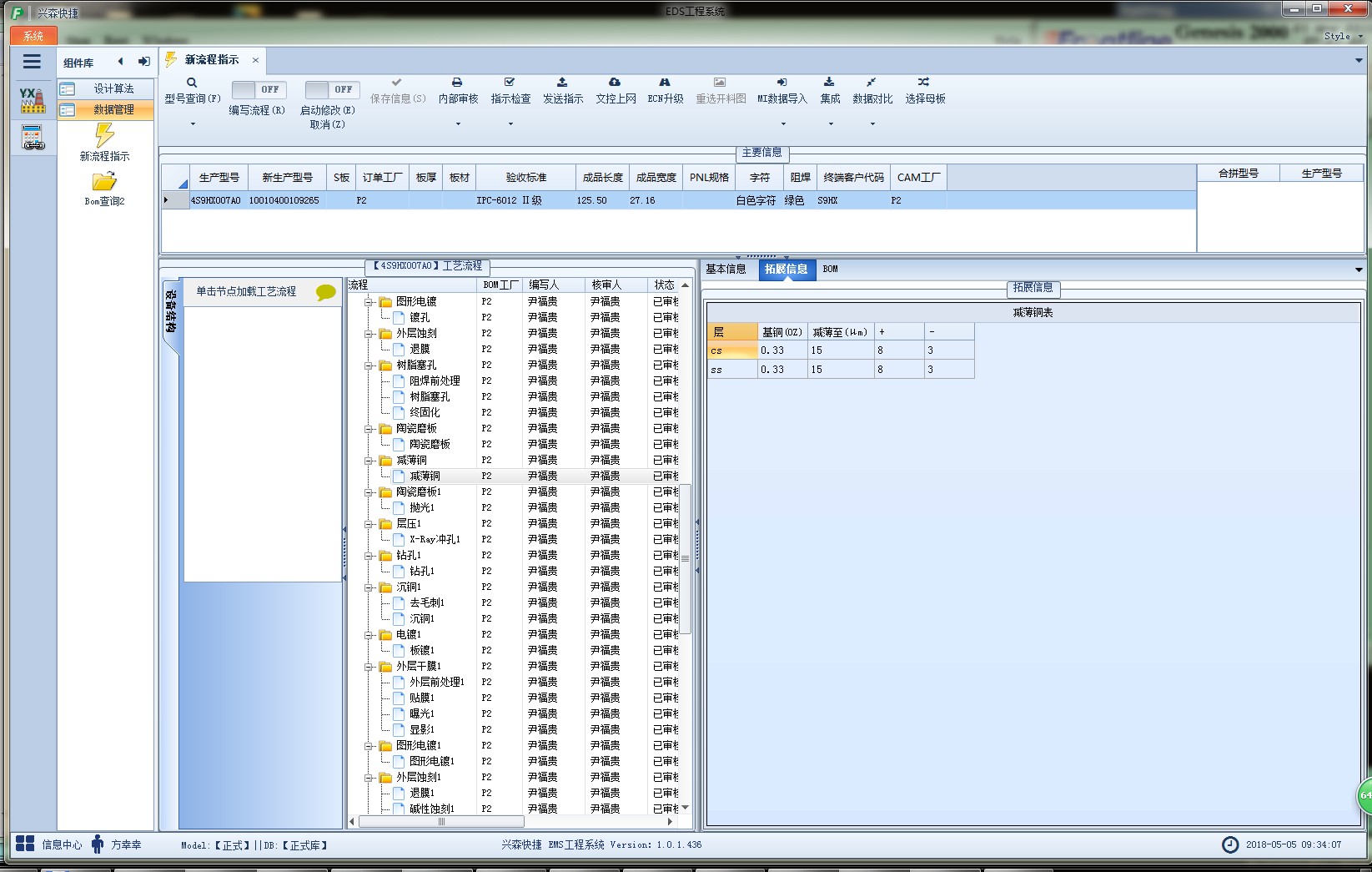The height and width of the screenshot is (872, 1372).
Task: Switch to 拓展信息 tab
Action: pos(787,269)
